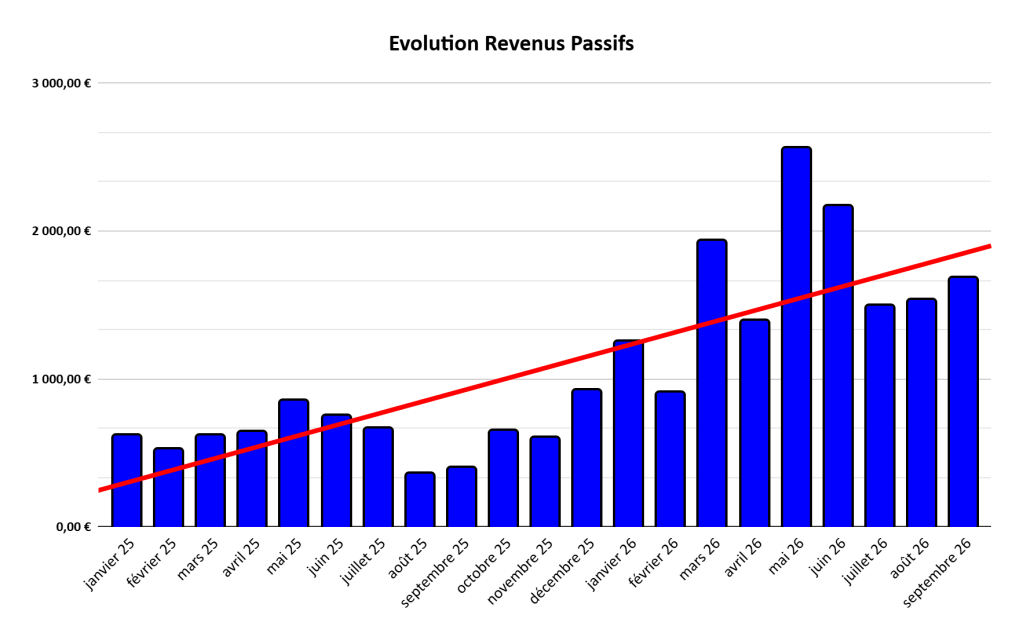Click the mars 25 axis label

198,560
